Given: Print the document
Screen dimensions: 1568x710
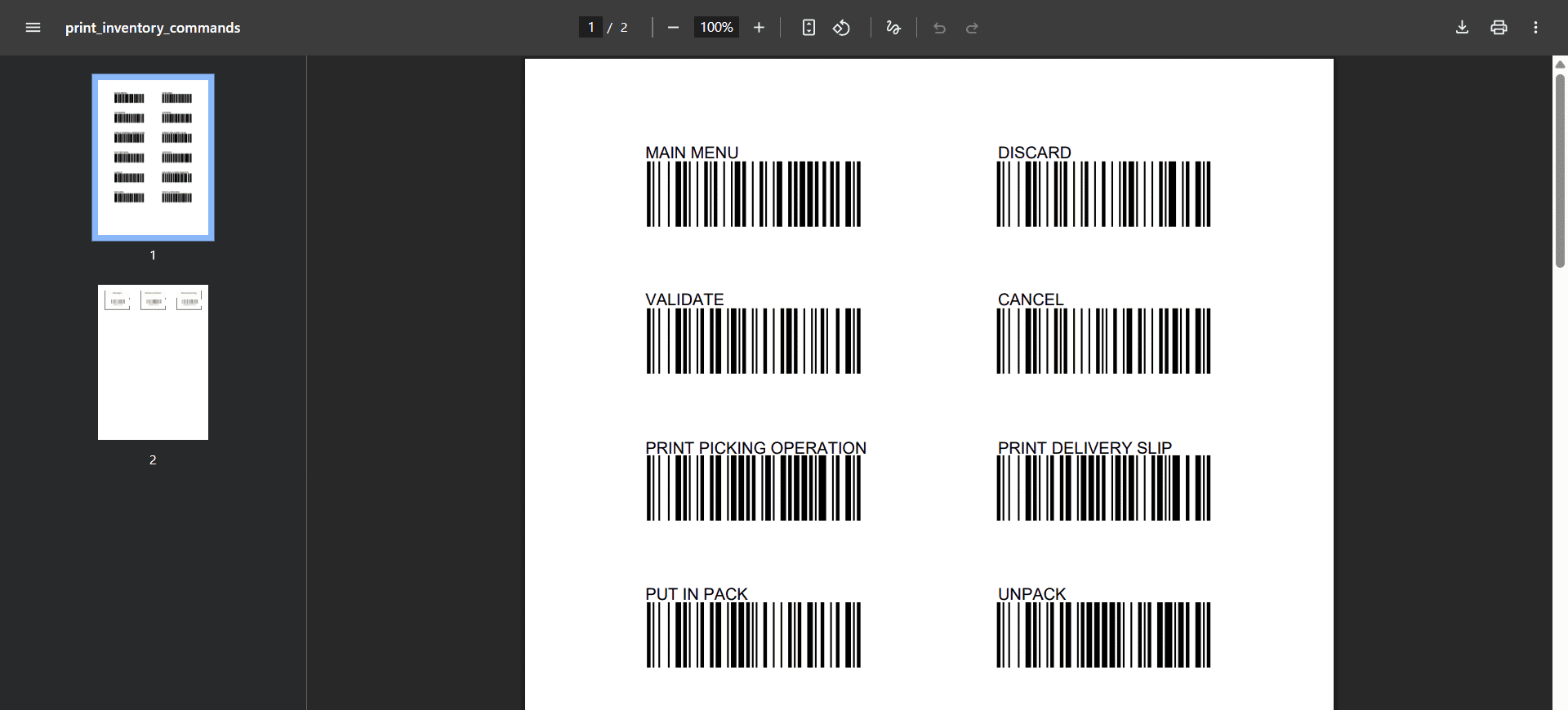Looking at the screenshot, I should pos(1499,28).
